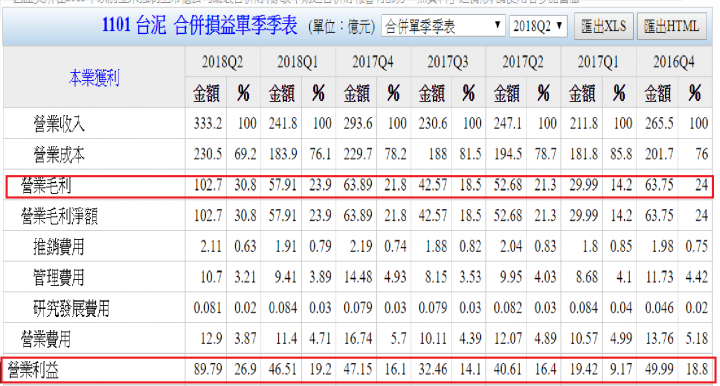Click the 194.5 operating cost value
This screenshot has height=386, width=720.
[x=508, y=154]
